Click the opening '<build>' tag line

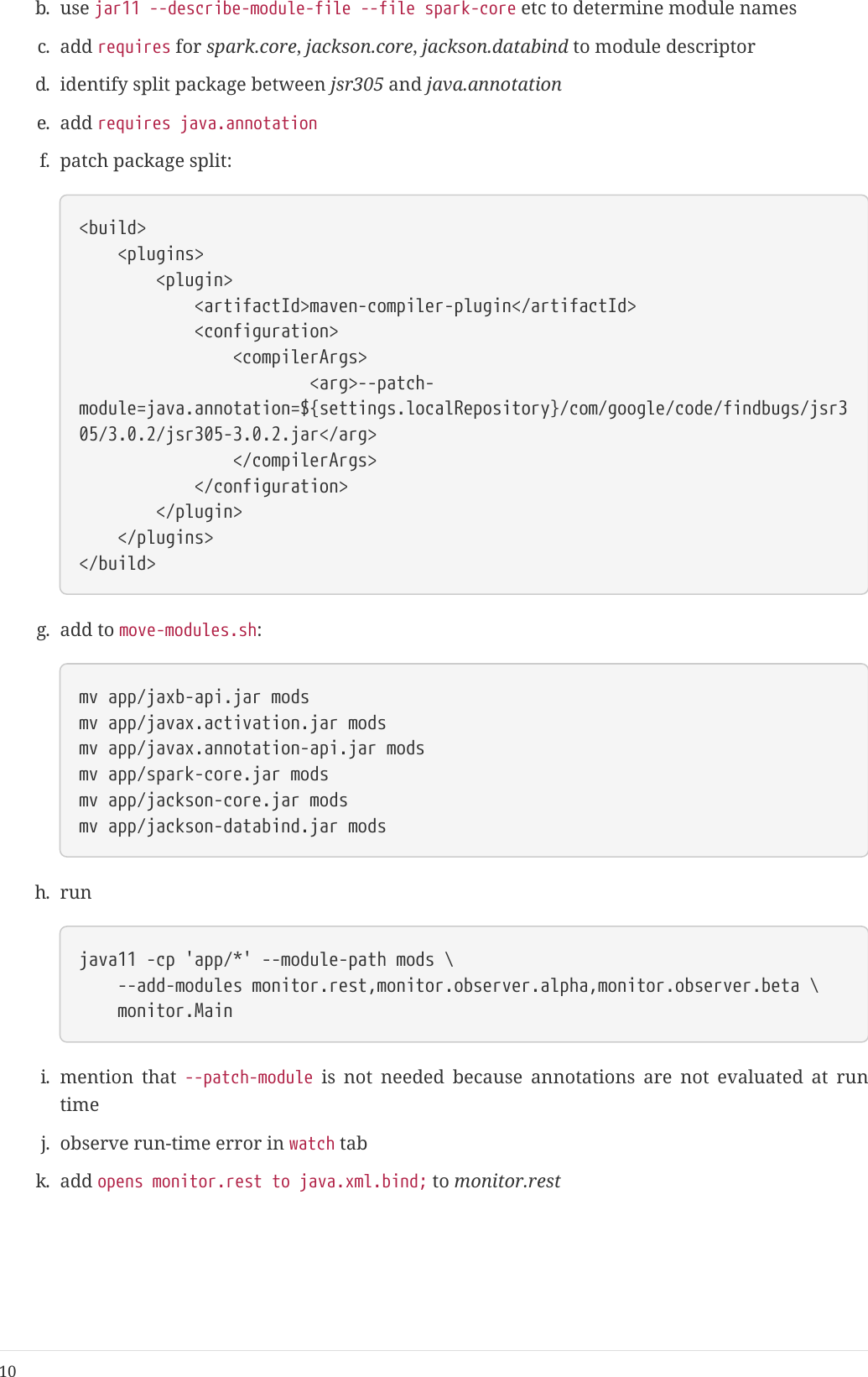112,228
